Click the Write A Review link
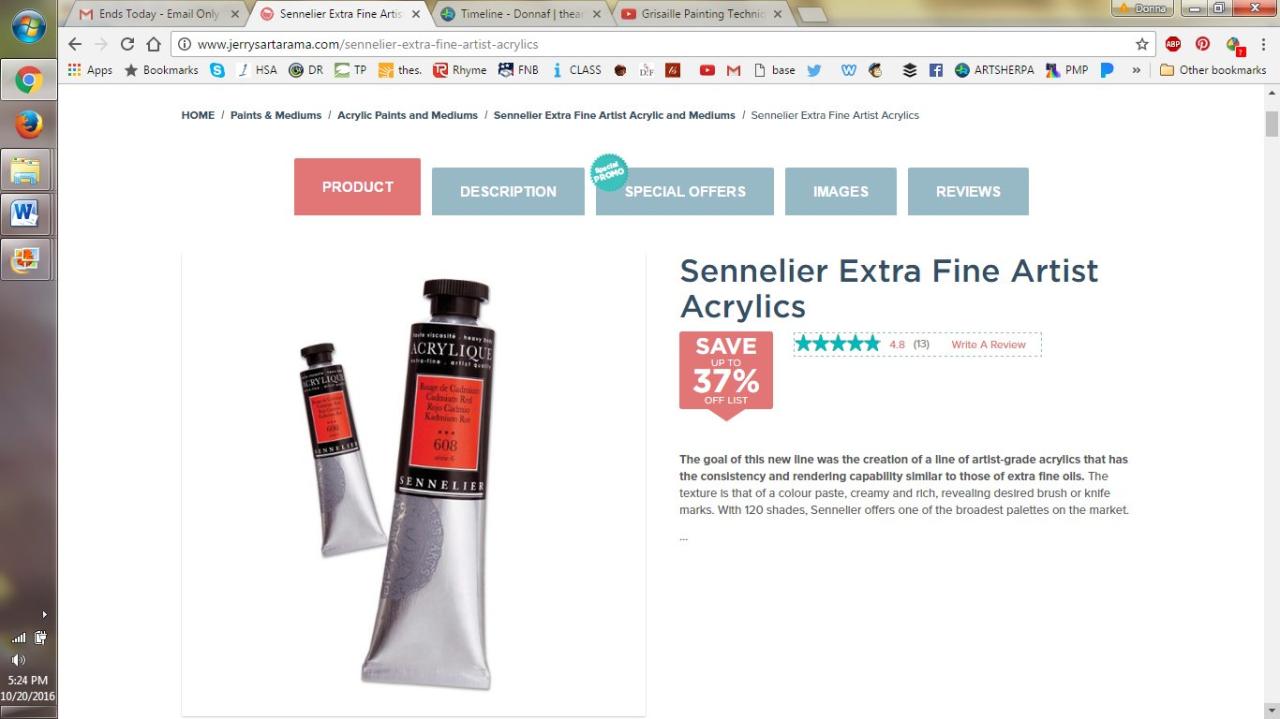Image resolution: width=1280 pixels, height=719 pixels. (x=988, y=345)
